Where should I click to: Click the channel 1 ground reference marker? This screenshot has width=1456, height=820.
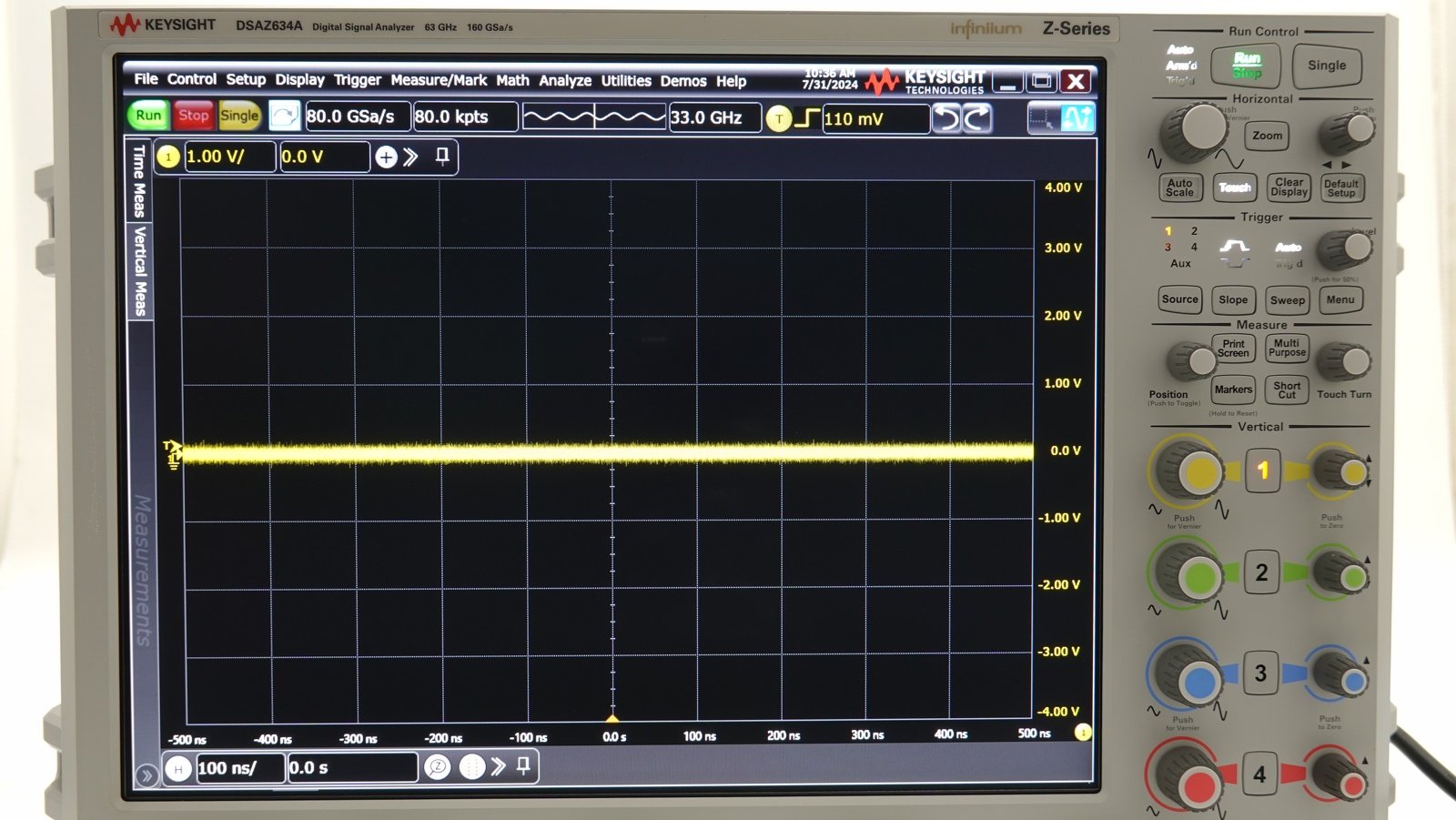tap(173, 463)
